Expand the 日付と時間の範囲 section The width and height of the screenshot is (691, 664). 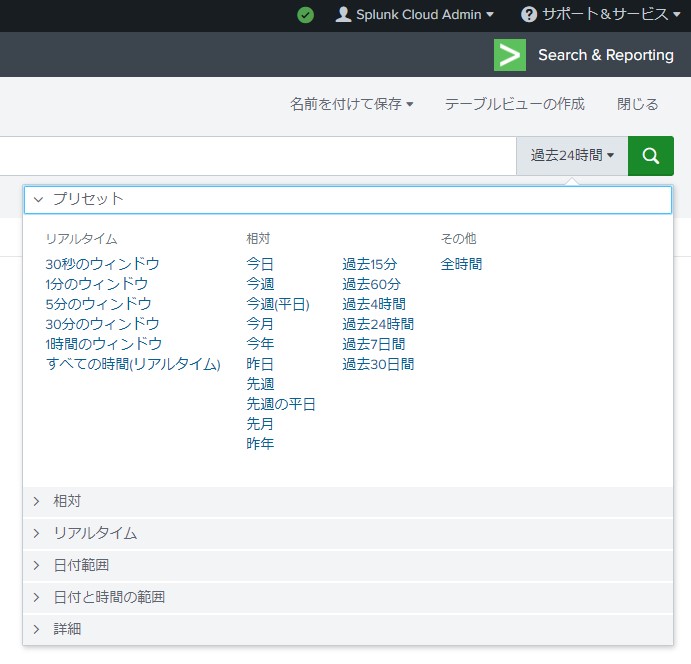point(348,597)
